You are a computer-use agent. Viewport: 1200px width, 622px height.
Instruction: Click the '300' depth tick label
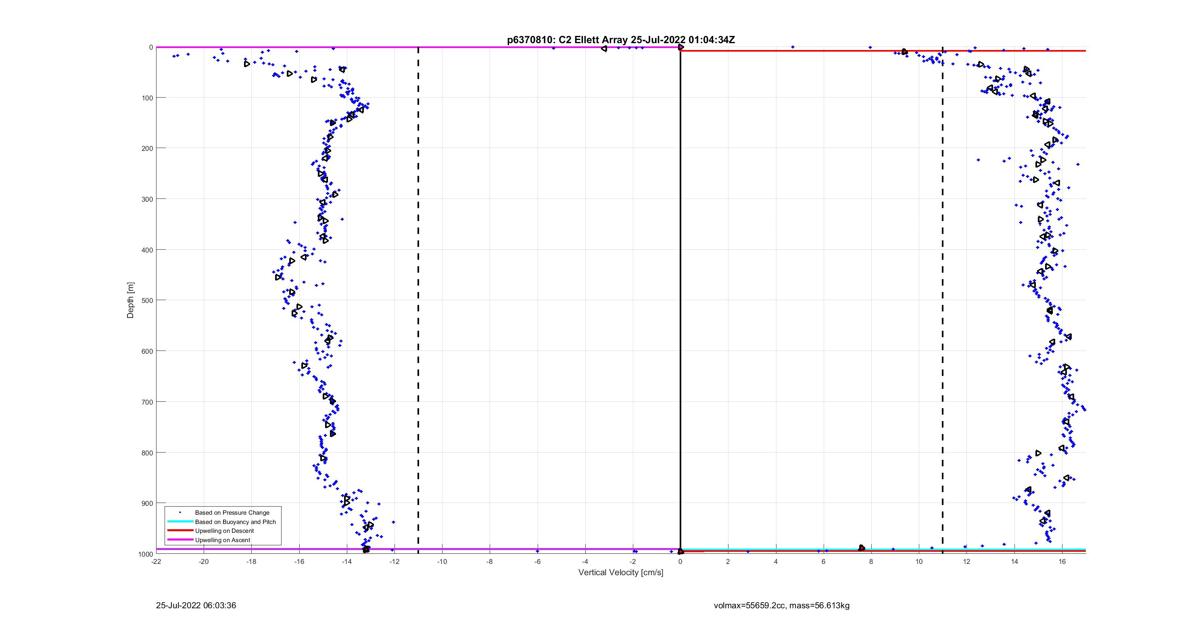145,199
